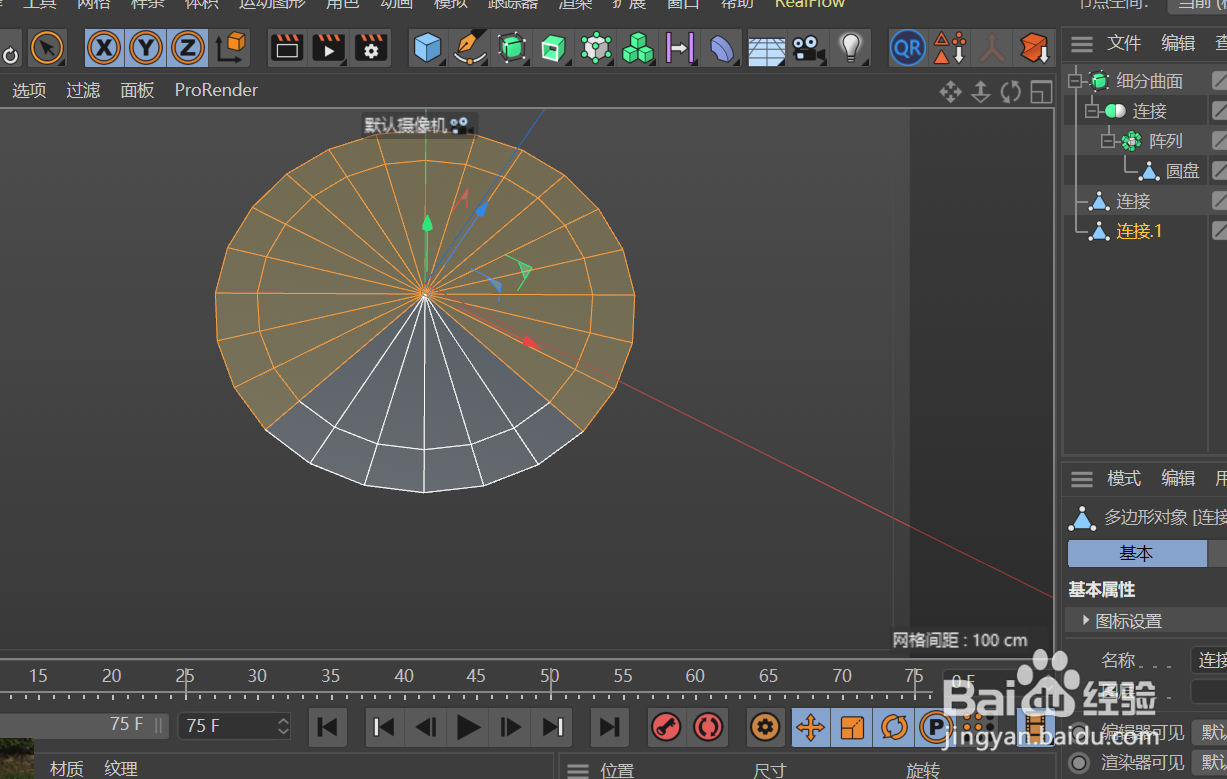Click the 基本 button in the attributes panel

(x=1136, y=553)
